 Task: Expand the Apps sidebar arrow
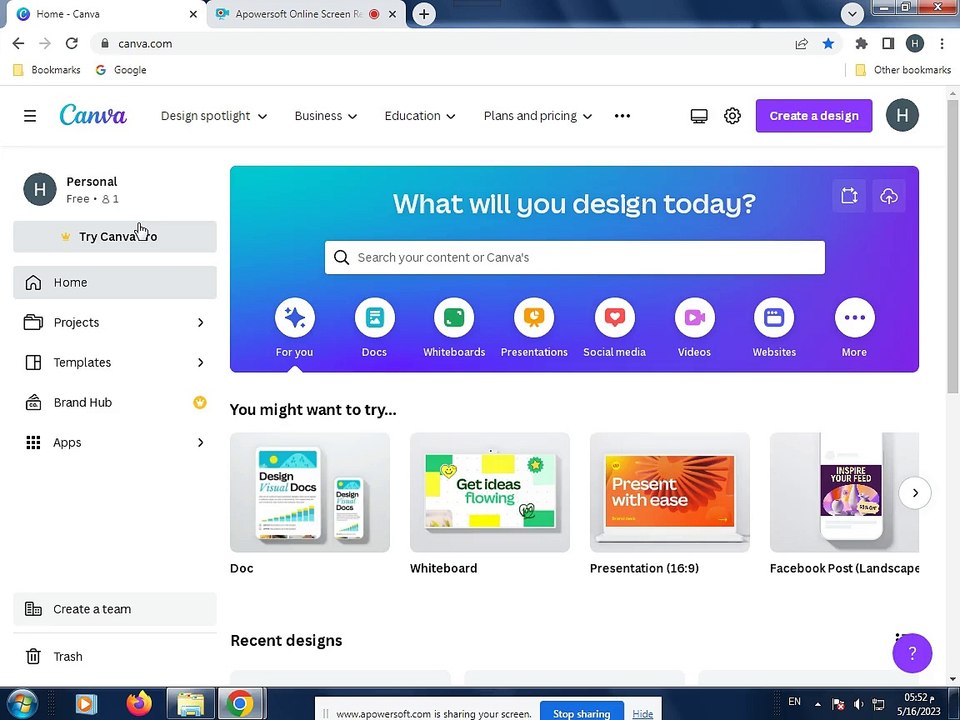200,443
